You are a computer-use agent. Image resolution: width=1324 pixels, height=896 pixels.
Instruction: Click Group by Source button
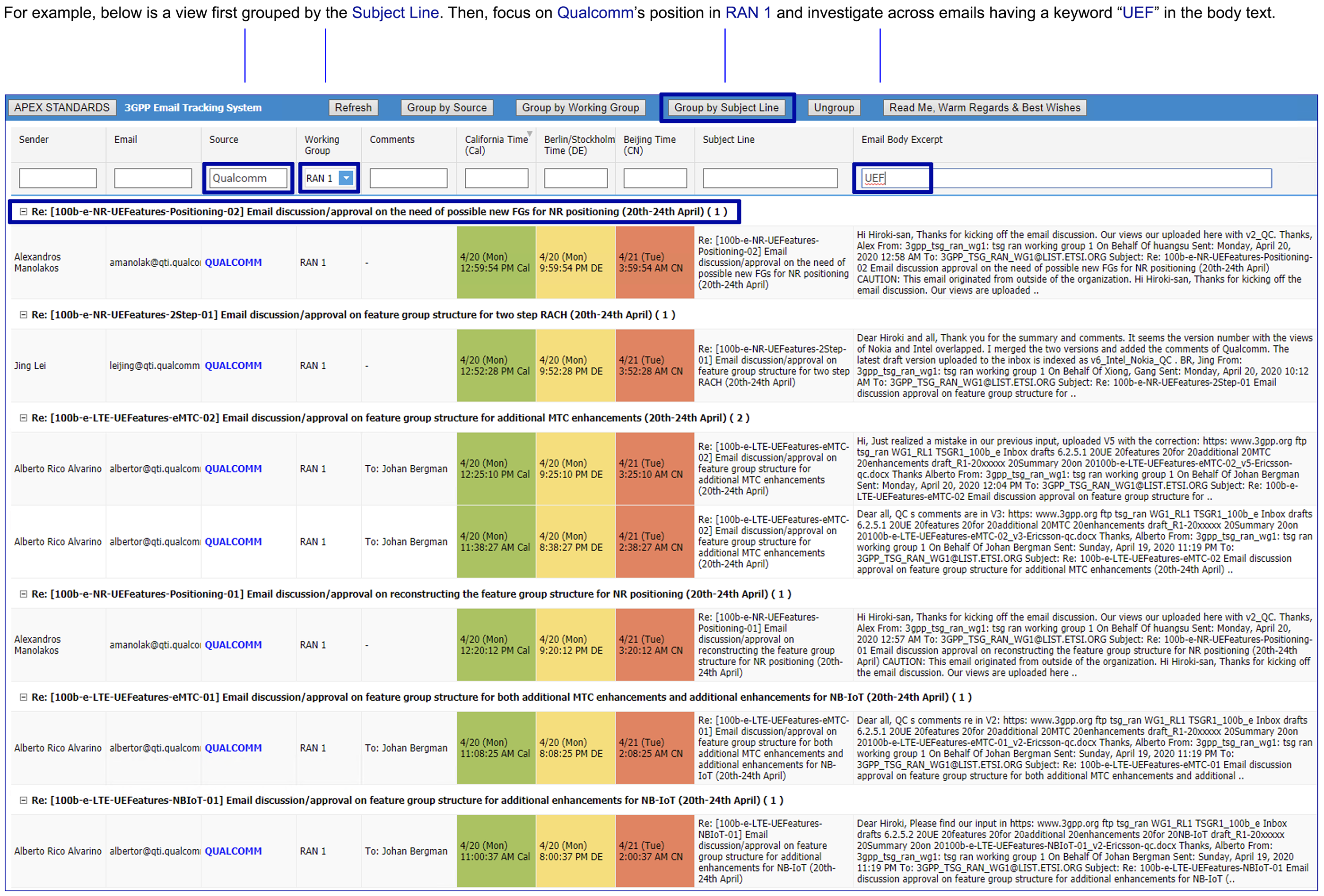pos(446,108)
